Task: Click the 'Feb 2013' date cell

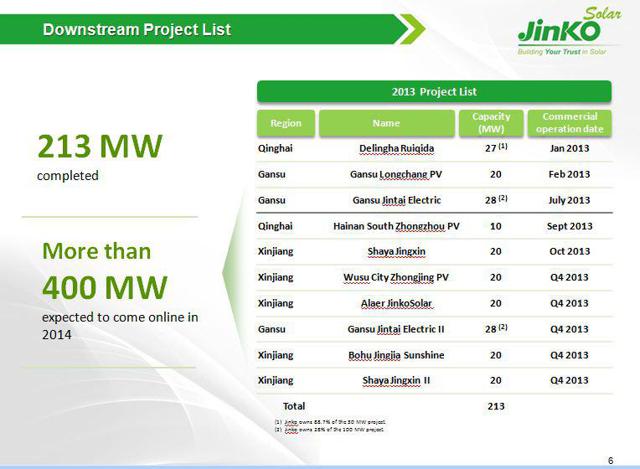Action: 569,174
